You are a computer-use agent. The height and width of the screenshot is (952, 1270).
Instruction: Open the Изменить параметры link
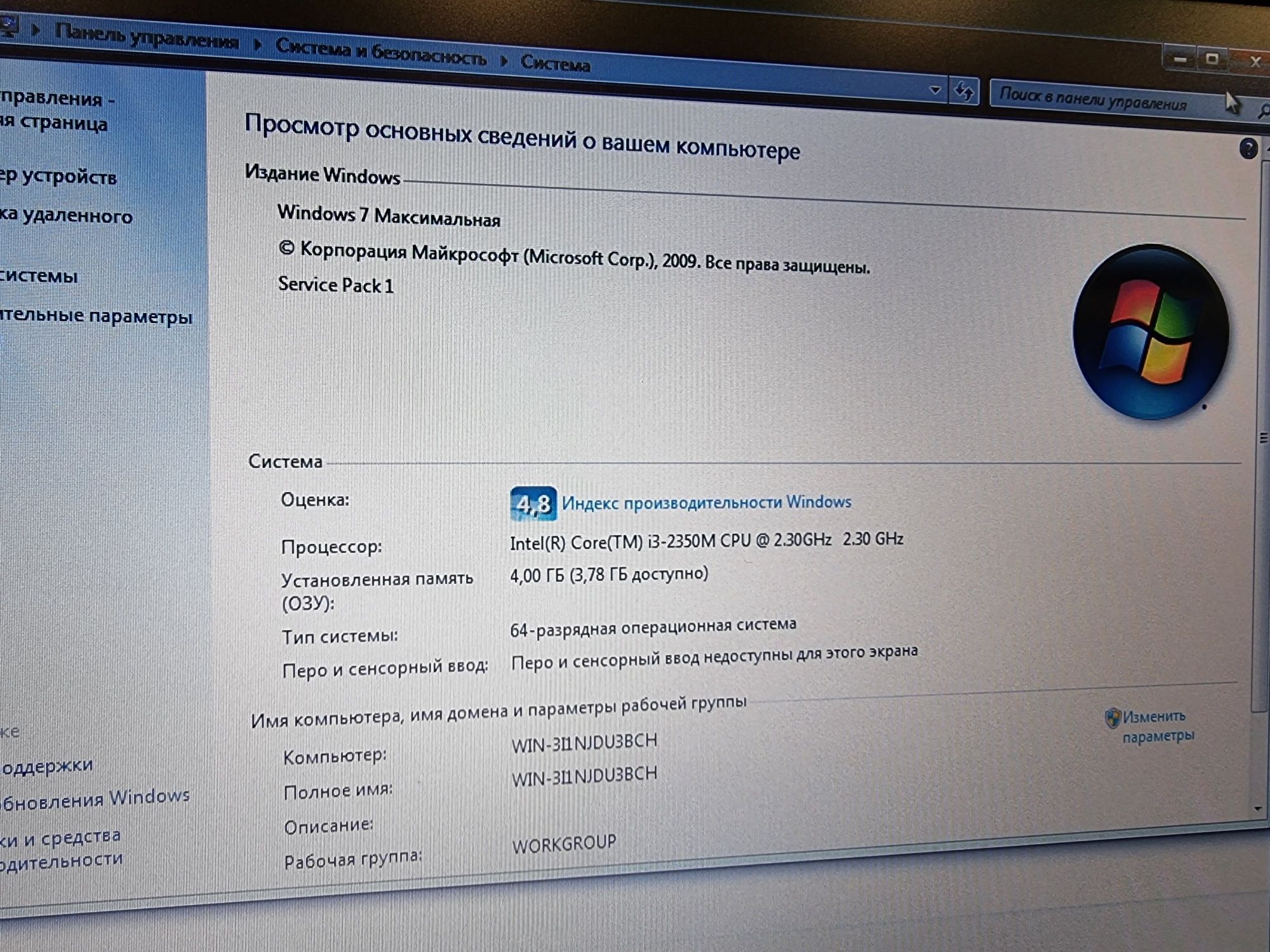(1158, 726)
